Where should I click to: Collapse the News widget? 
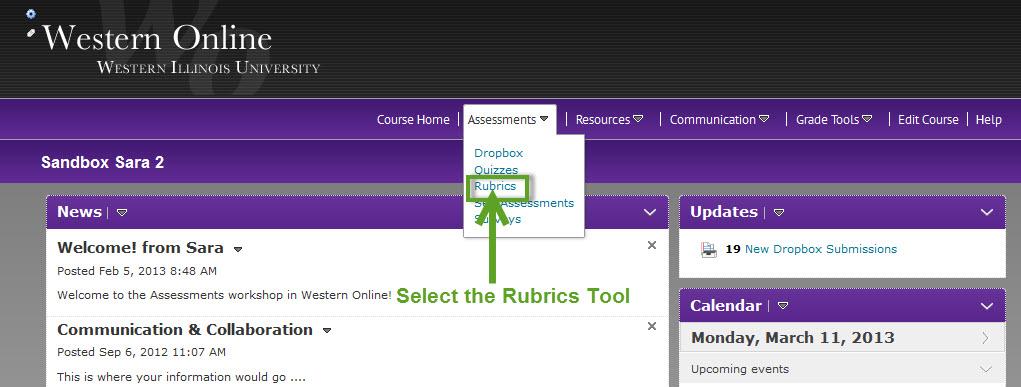pos(650,212)
